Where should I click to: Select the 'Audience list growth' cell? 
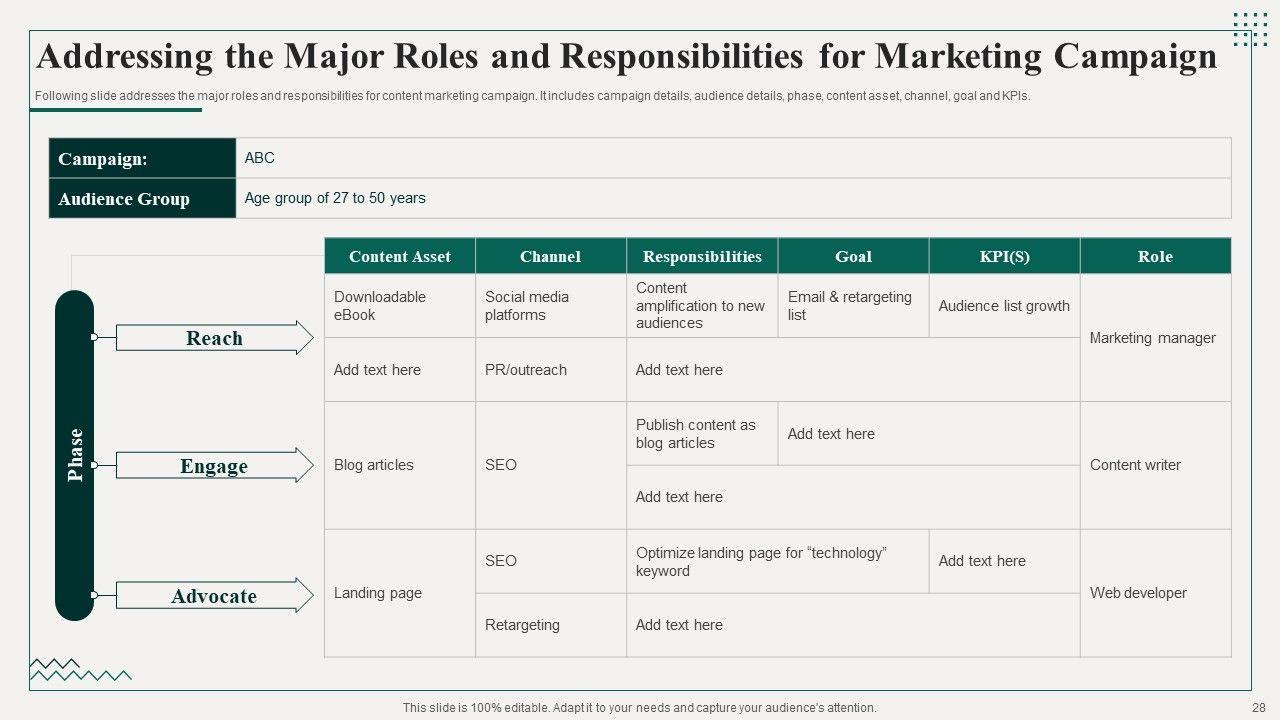click(1004, 306)
